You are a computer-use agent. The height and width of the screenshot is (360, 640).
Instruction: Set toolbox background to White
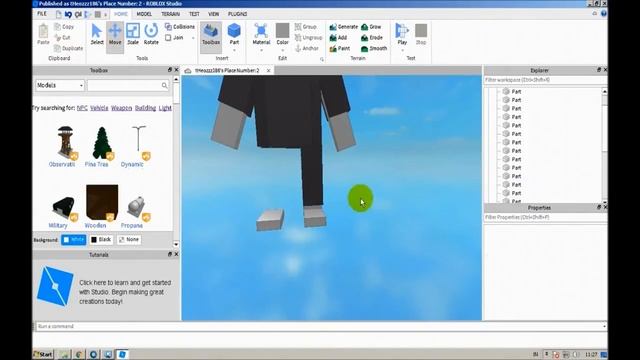[x=73, y=240]
